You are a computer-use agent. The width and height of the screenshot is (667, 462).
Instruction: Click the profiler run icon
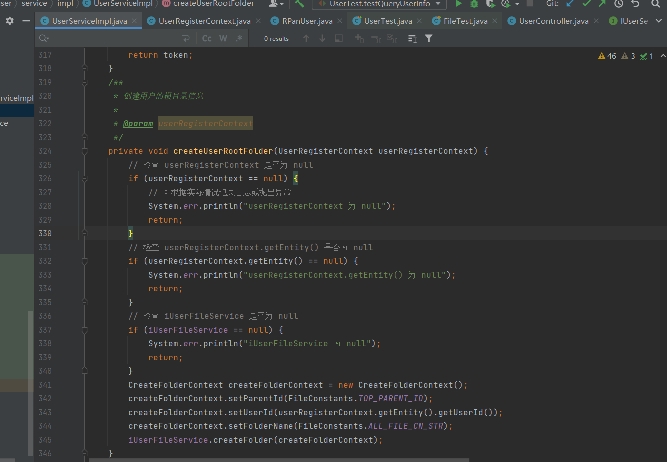tap(506, 4)
